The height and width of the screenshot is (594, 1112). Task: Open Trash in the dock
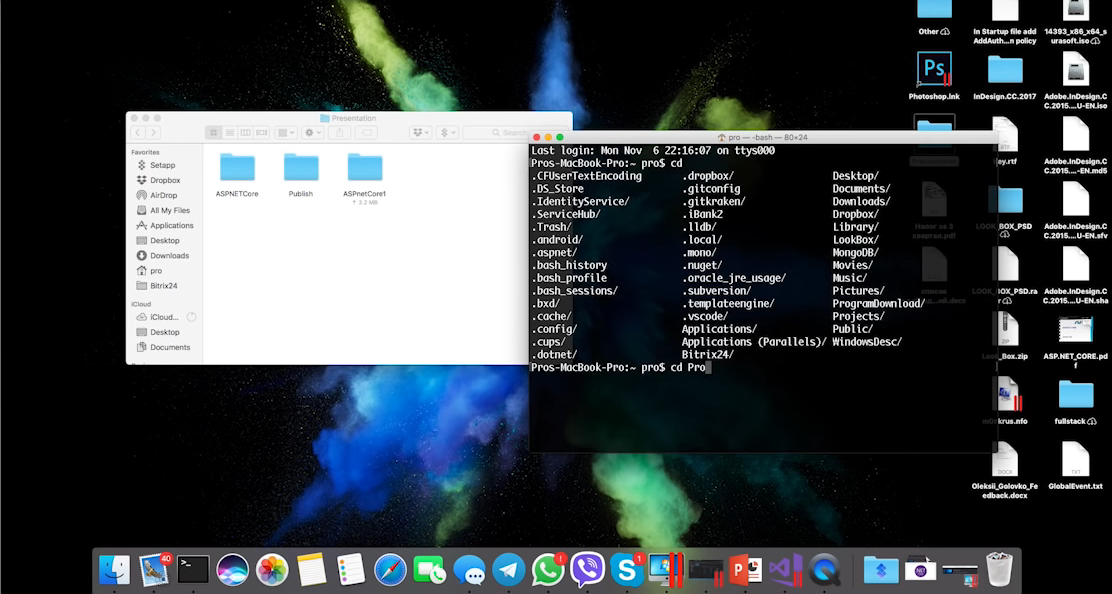pos(999,569)
